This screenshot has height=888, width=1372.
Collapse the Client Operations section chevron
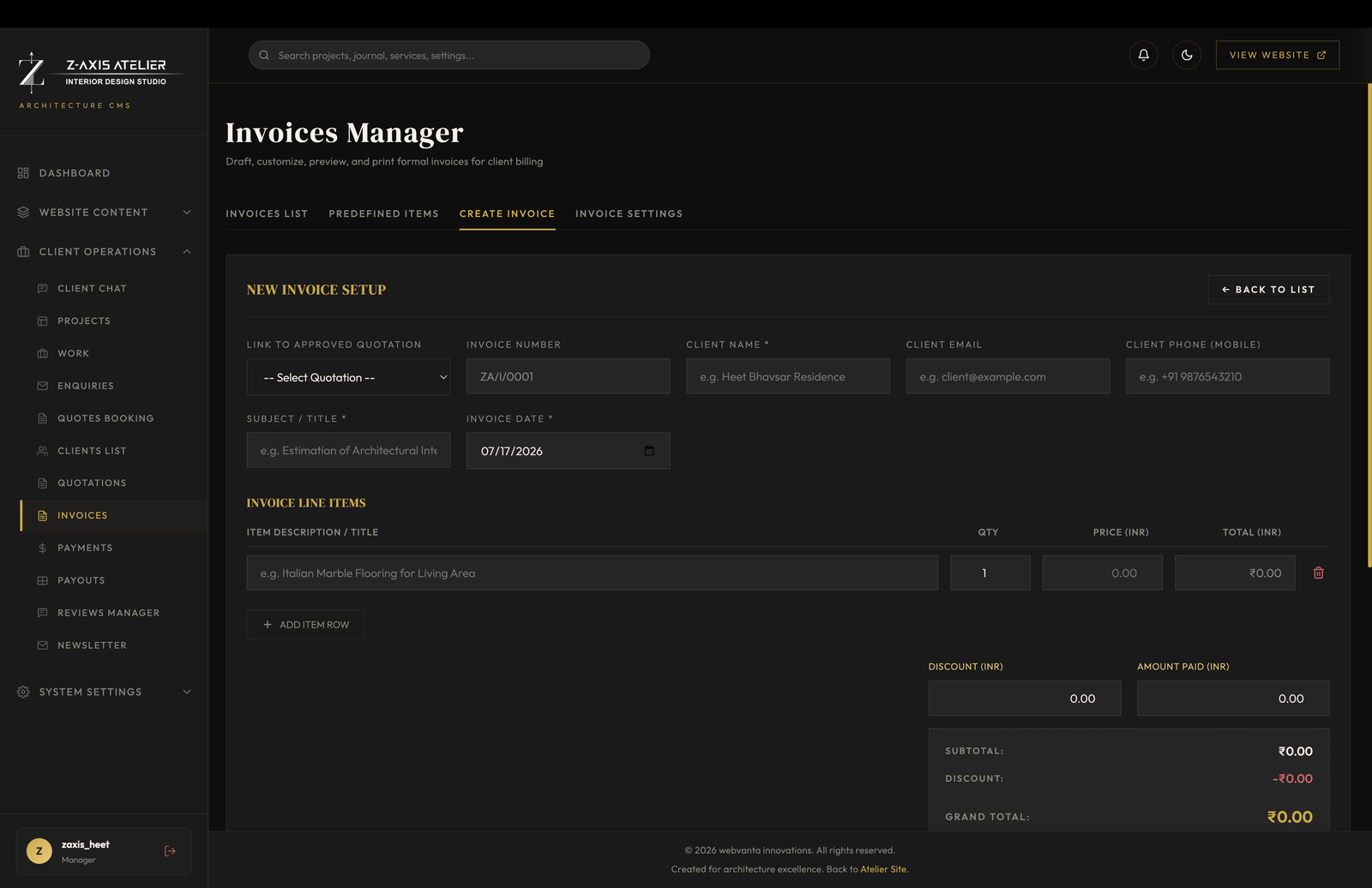[x=187, y=252]
